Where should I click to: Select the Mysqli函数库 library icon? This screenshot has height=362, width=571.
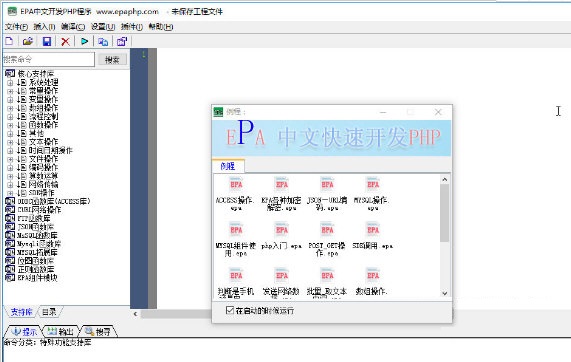click(x=10, y=244)
